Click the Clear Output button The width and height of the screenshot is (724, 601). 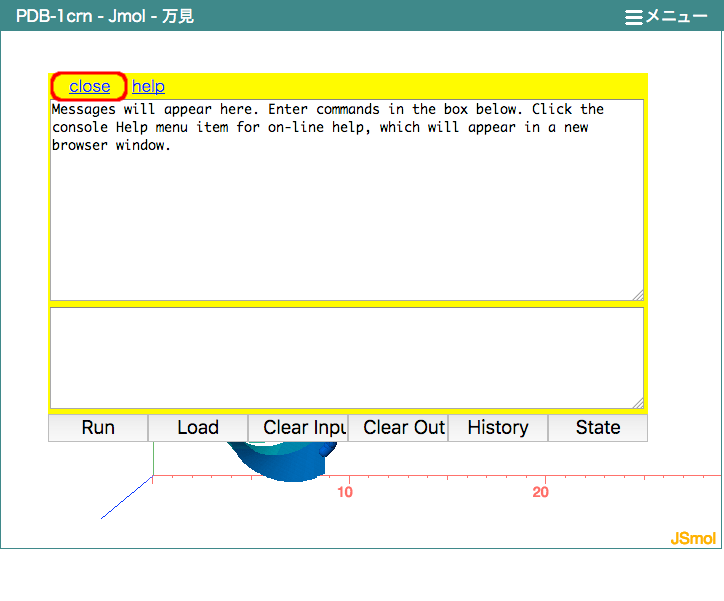tap(398, 428)
